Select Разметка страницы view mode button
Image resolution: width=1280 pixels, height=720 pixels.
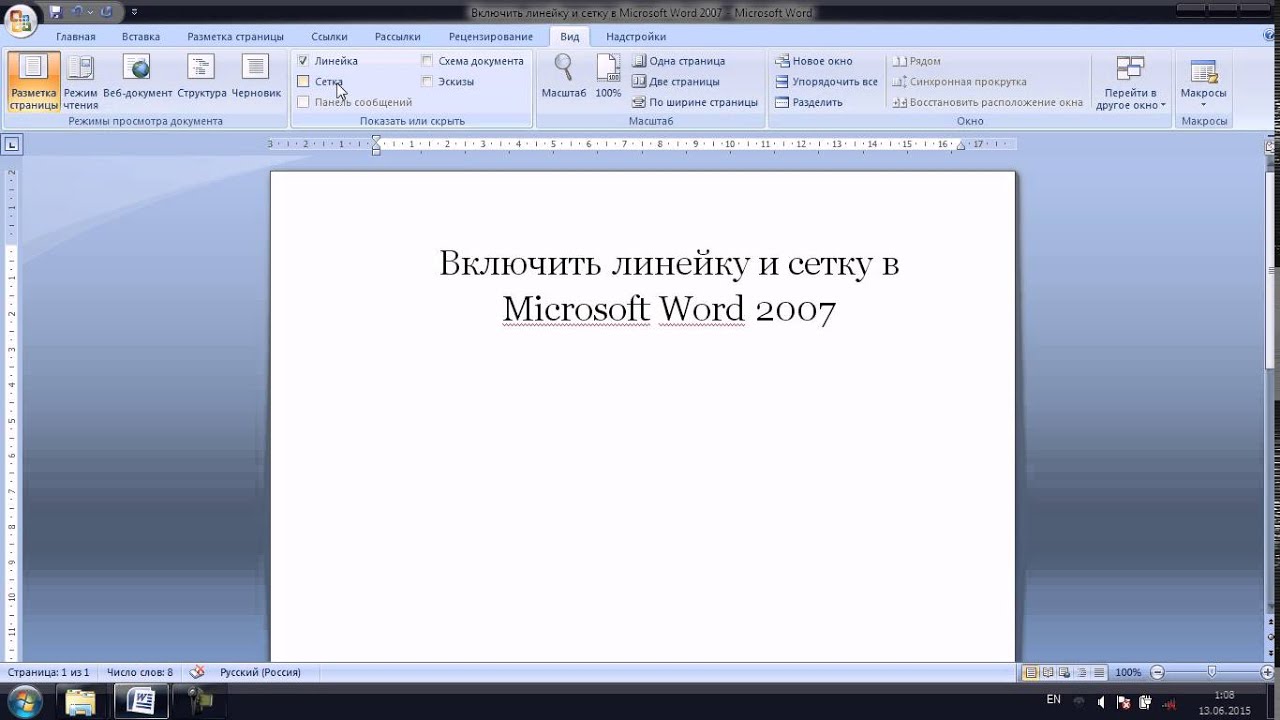(34, 82)
